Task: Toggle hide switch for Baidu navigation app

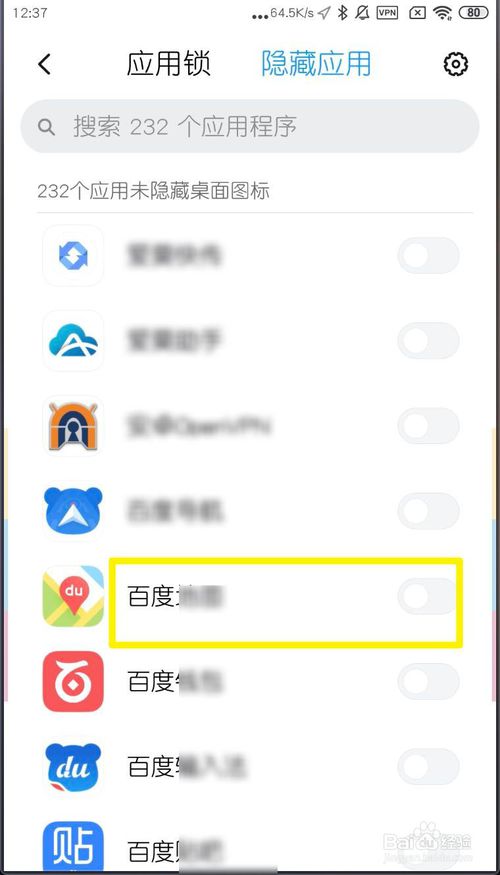Action: (x=428, y=511)
